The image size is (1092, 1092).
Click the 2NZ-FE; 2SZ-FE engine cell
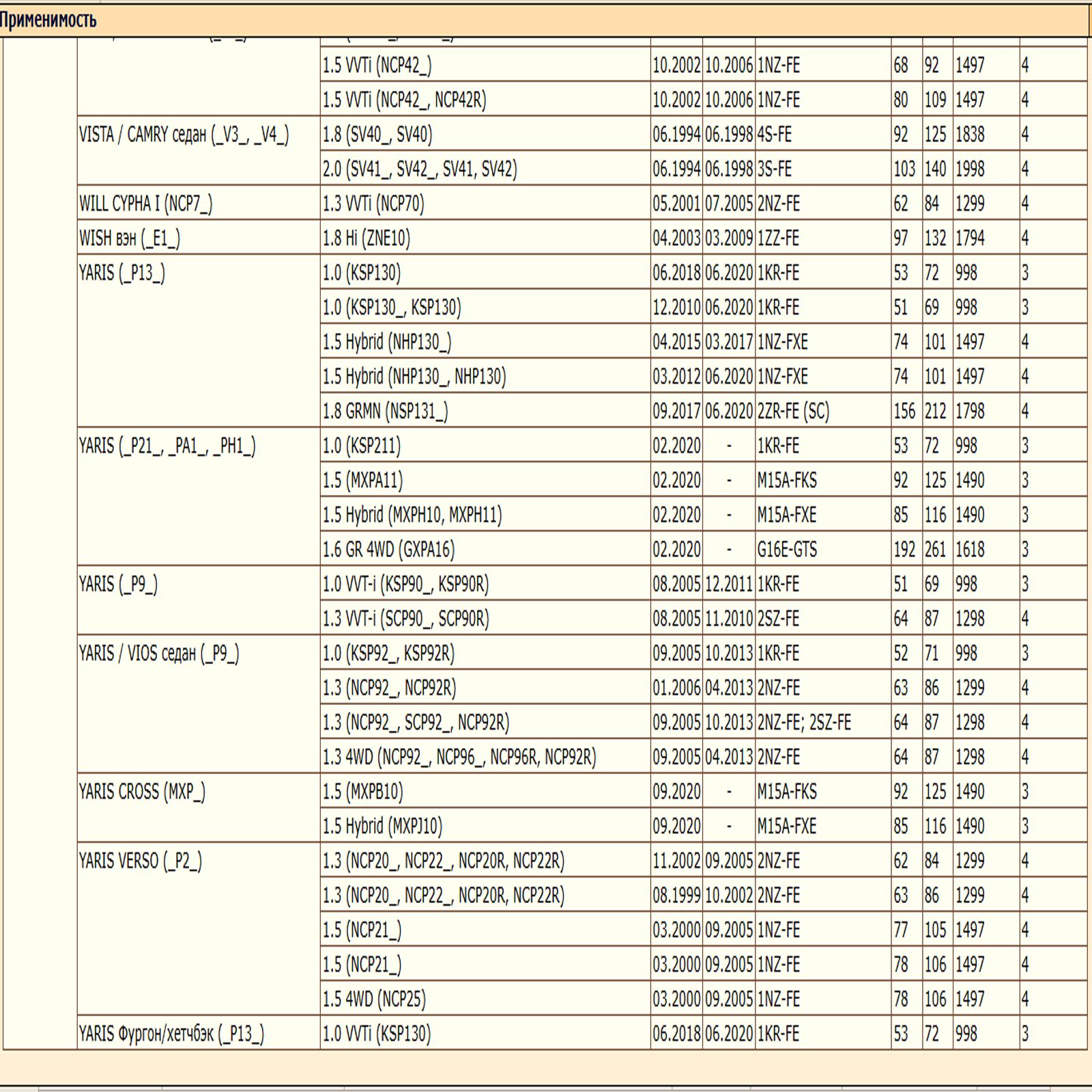click(x=804, y=723)
